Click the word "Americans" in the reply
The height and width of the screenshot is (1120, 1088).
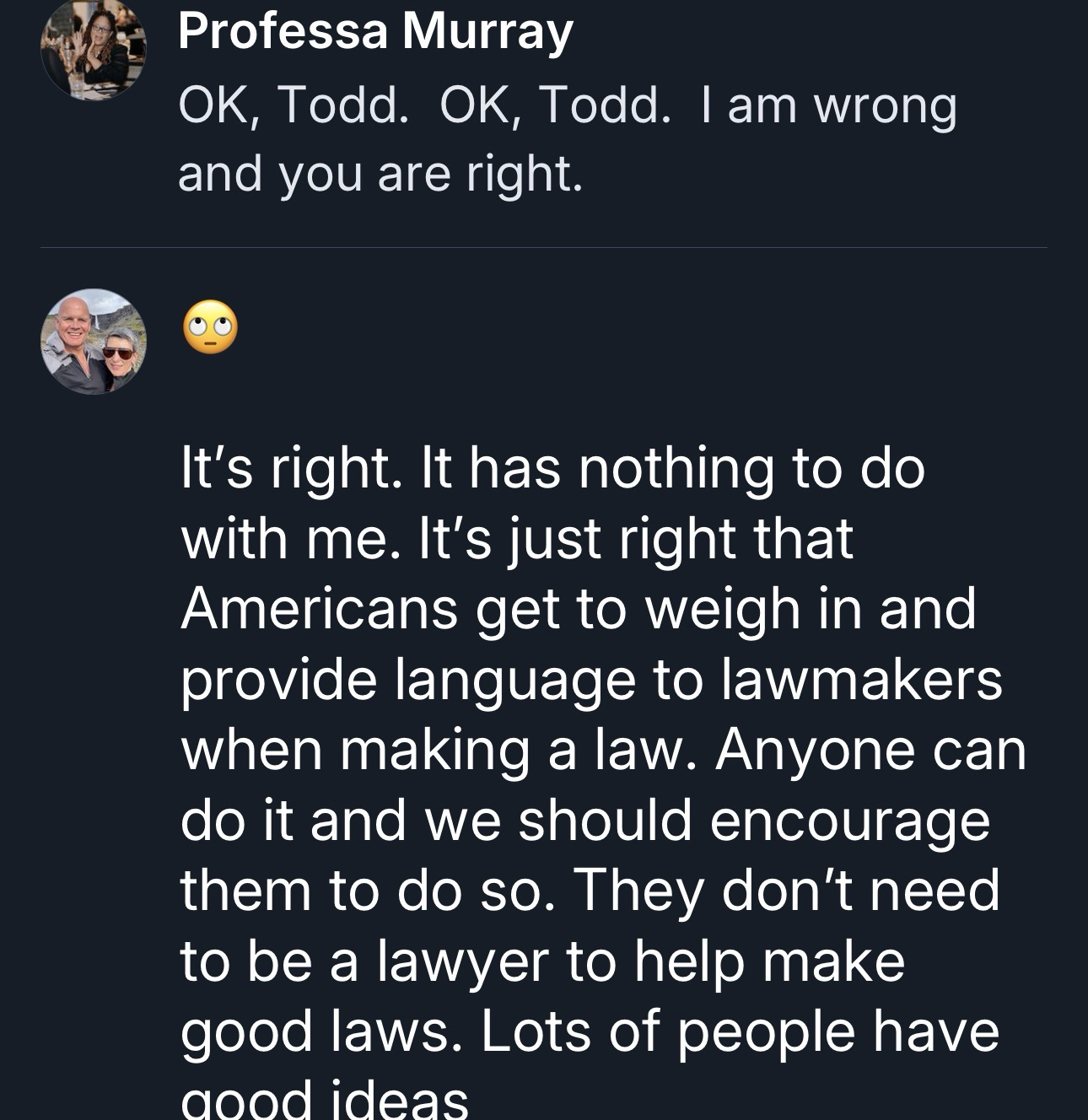(x=318, y=608)
